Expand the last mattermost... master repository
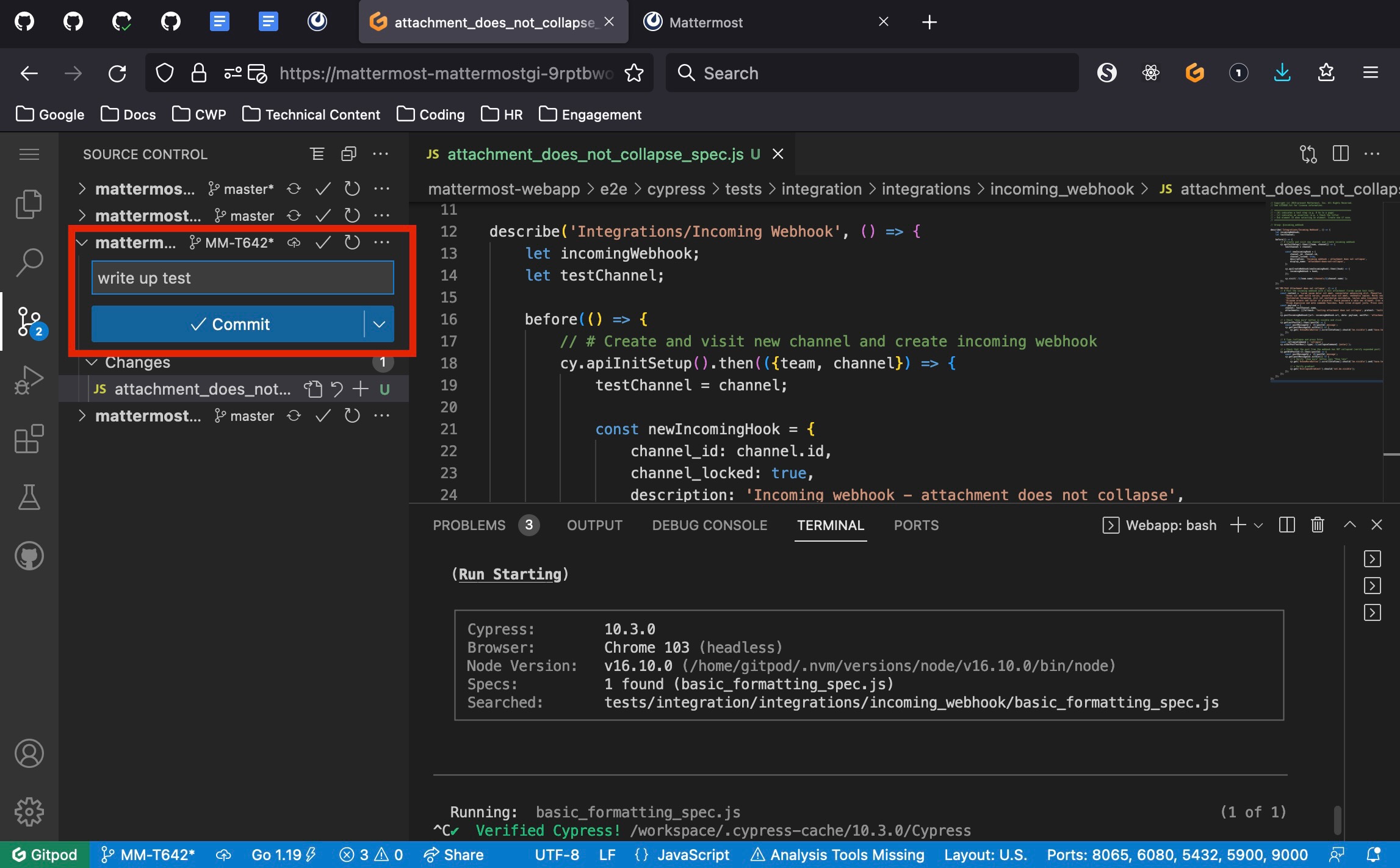This screenshot has height=868, width=1400. pos(82,416)
